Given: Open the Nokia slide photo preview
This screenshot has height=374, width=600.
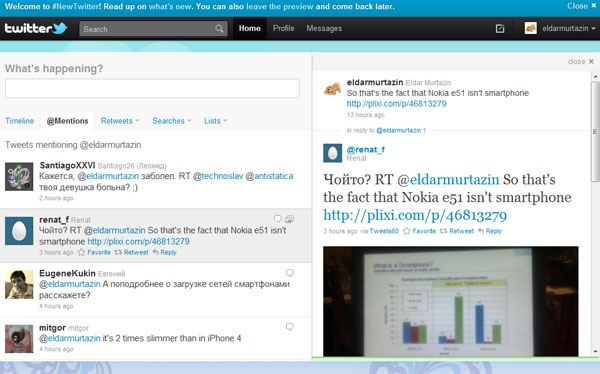Looking at the screenshot, I should pyautogui.click(x=451, y=302).
